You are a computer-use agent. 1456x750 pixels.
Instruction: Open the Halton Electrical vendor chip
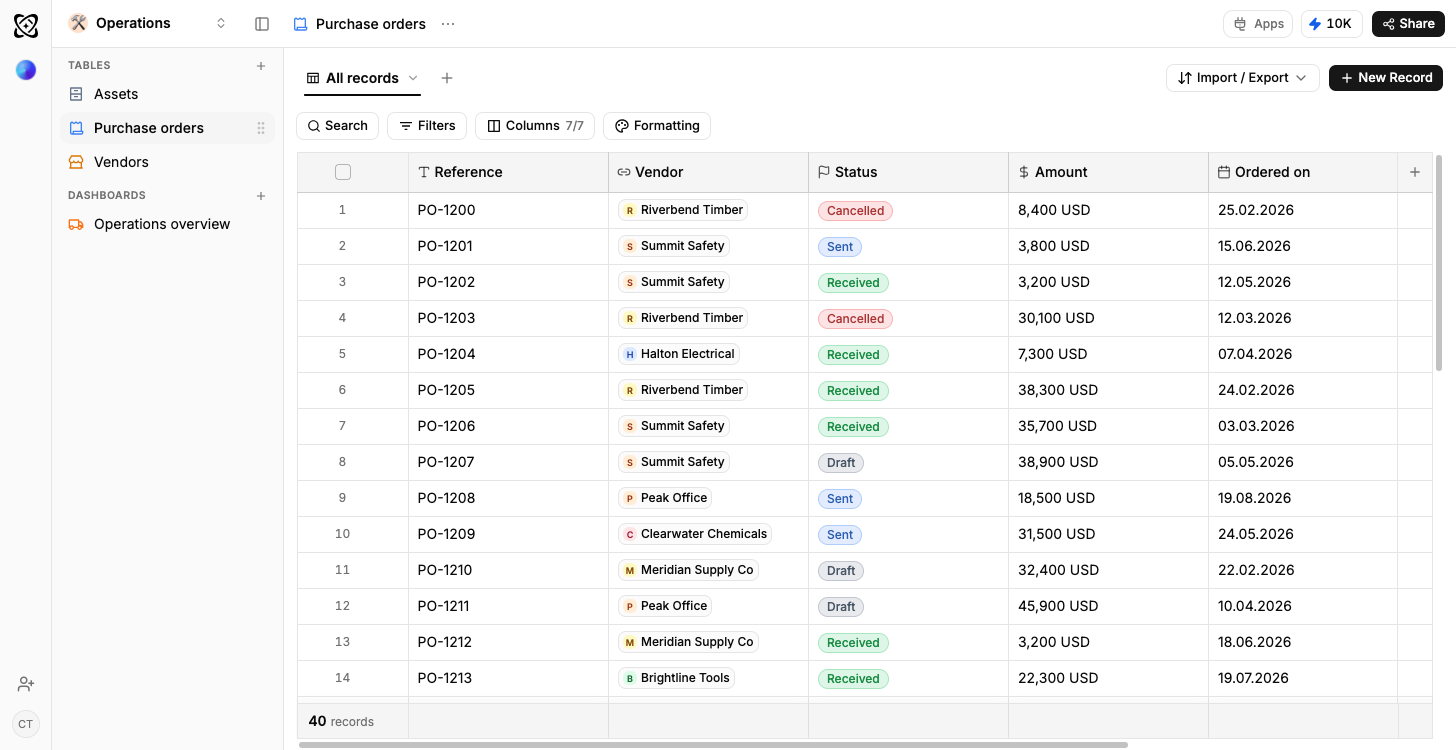tap(679, 354)
